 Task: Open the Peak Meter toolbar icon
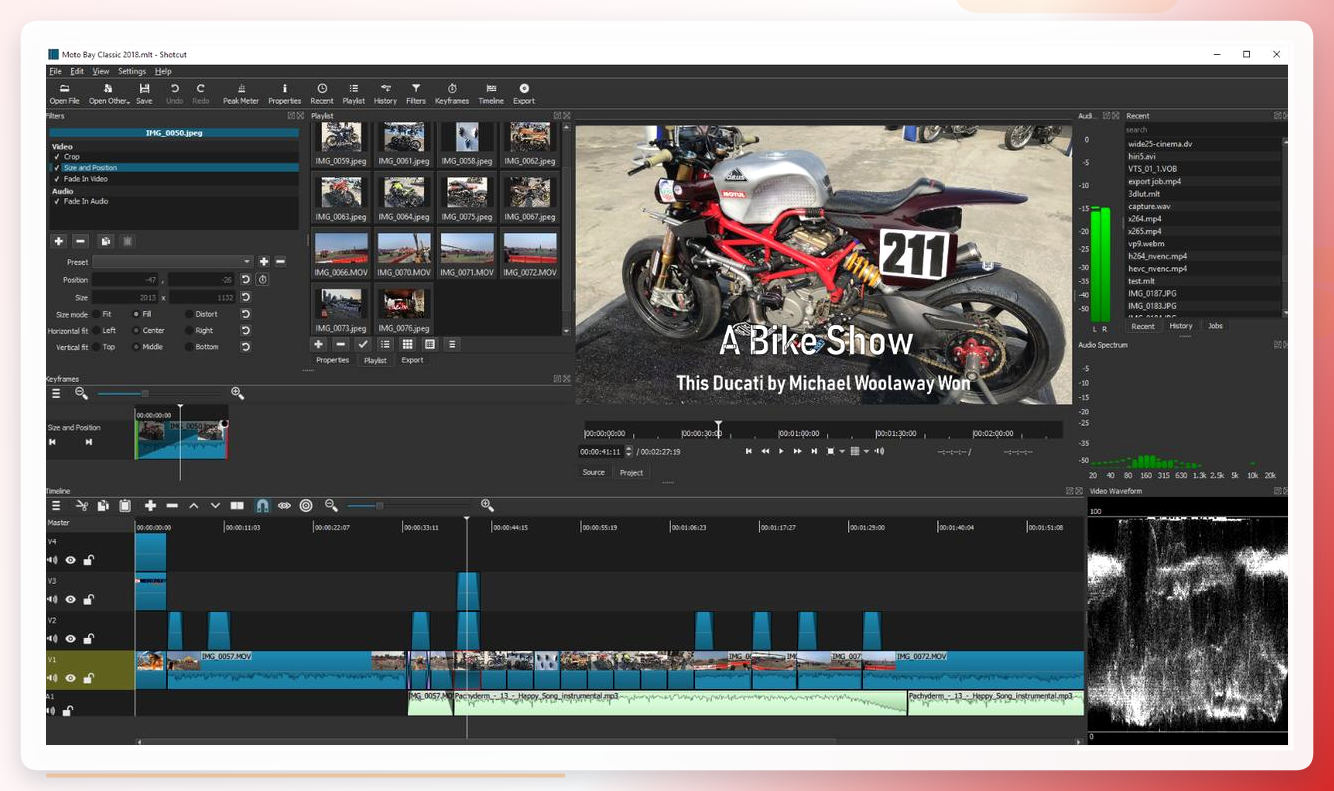coord(240,94)
